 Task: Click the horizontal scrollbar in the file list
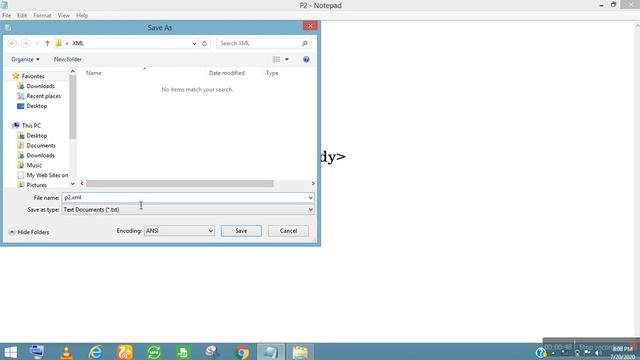180,184
